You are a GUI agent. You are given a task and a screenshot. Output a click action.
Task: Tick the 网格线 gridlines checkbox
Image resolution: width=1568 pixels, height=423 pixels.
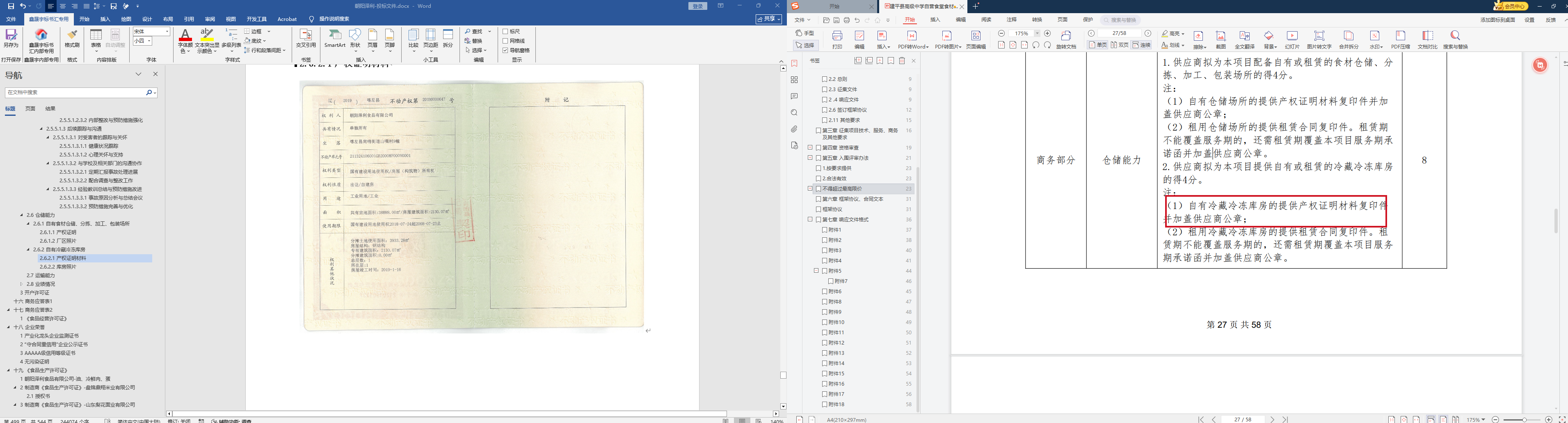506,41
